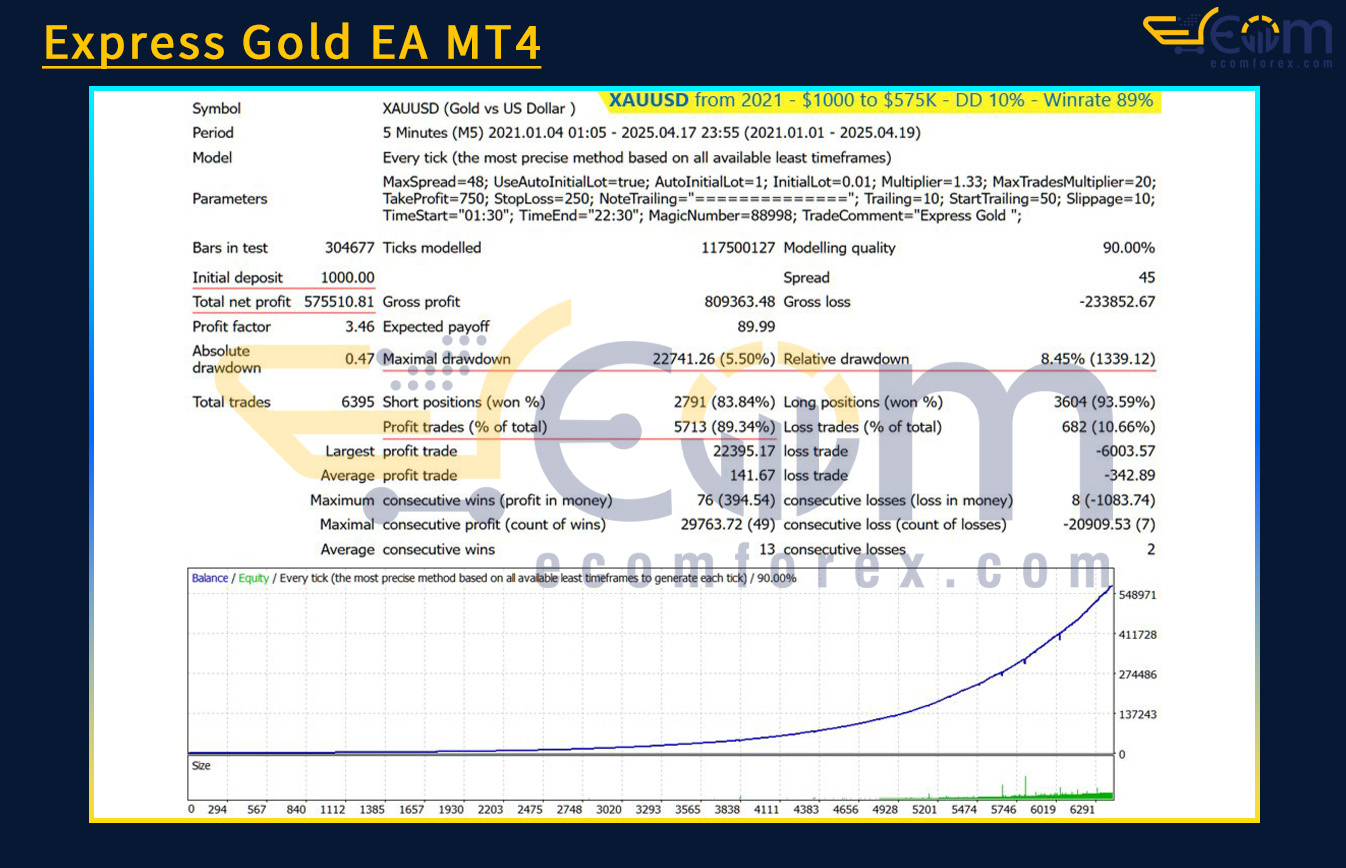The image size is (1346, 868).
Task: Click the Equity legend label on the chart
Action: pyautogui.click(x=253, y=578)
